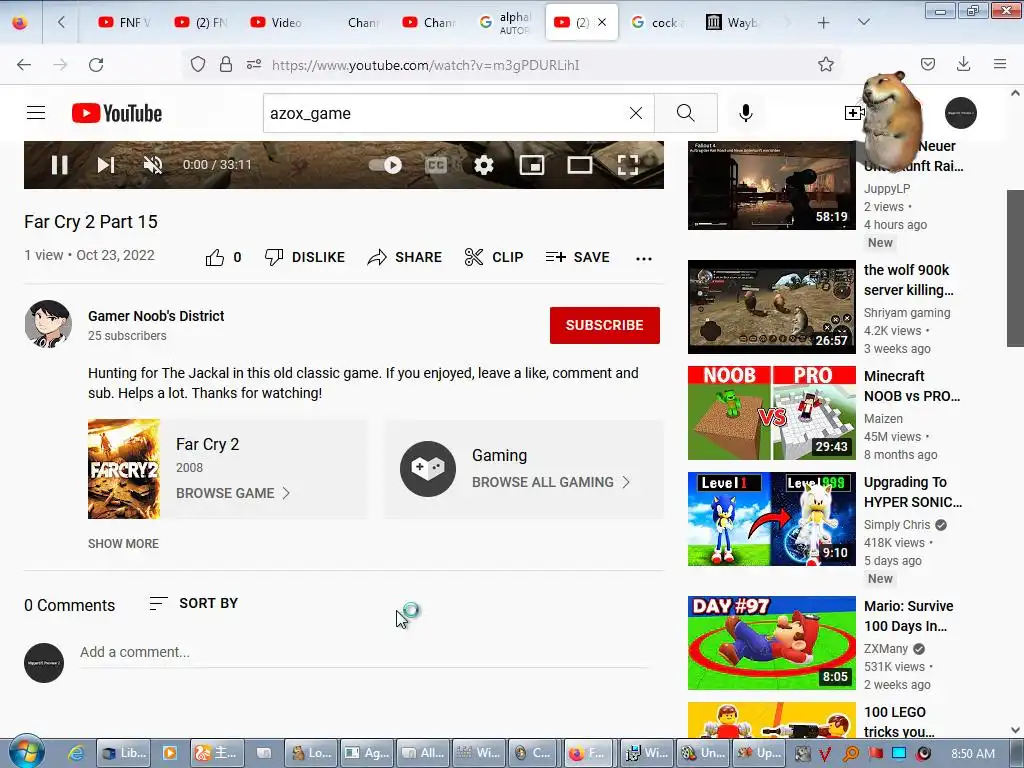The height and width of the screenshot is (768, 1024).
Task: Switch to the Video tab
Action: click(x=277, y=22)
